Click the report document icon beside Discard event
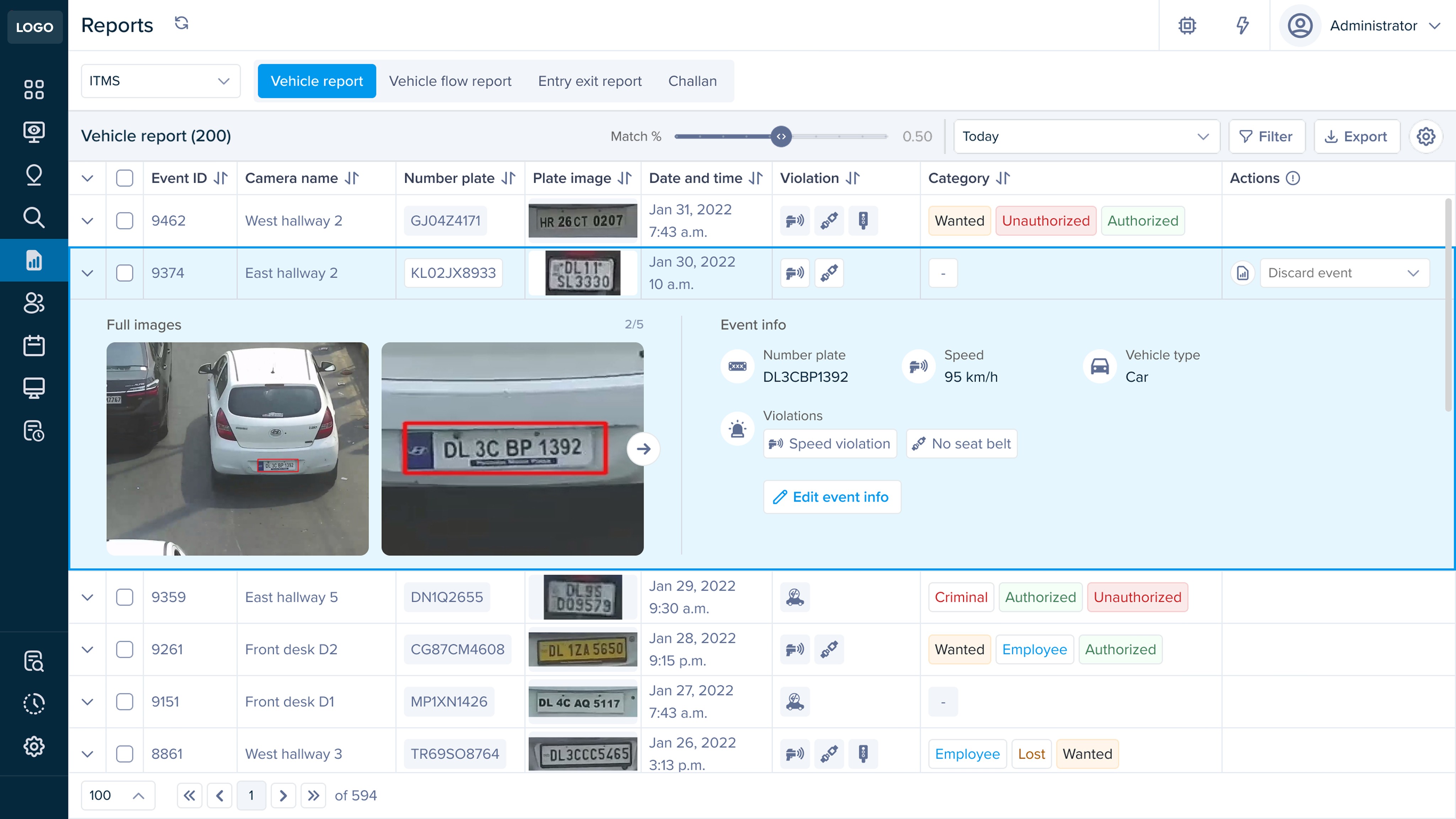Screen dimensions: 1456x819 [x=1242, y=273]
